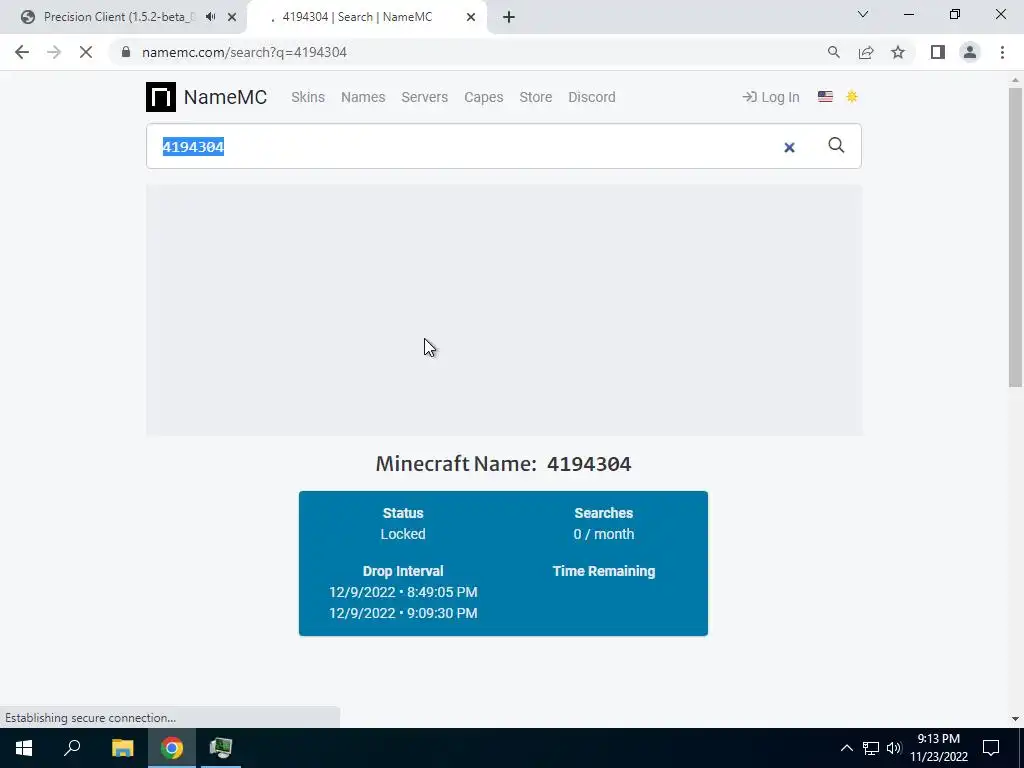Click the padlock site info icon
This screenshot has height=768, width=1024.
(x=125, y=52)
